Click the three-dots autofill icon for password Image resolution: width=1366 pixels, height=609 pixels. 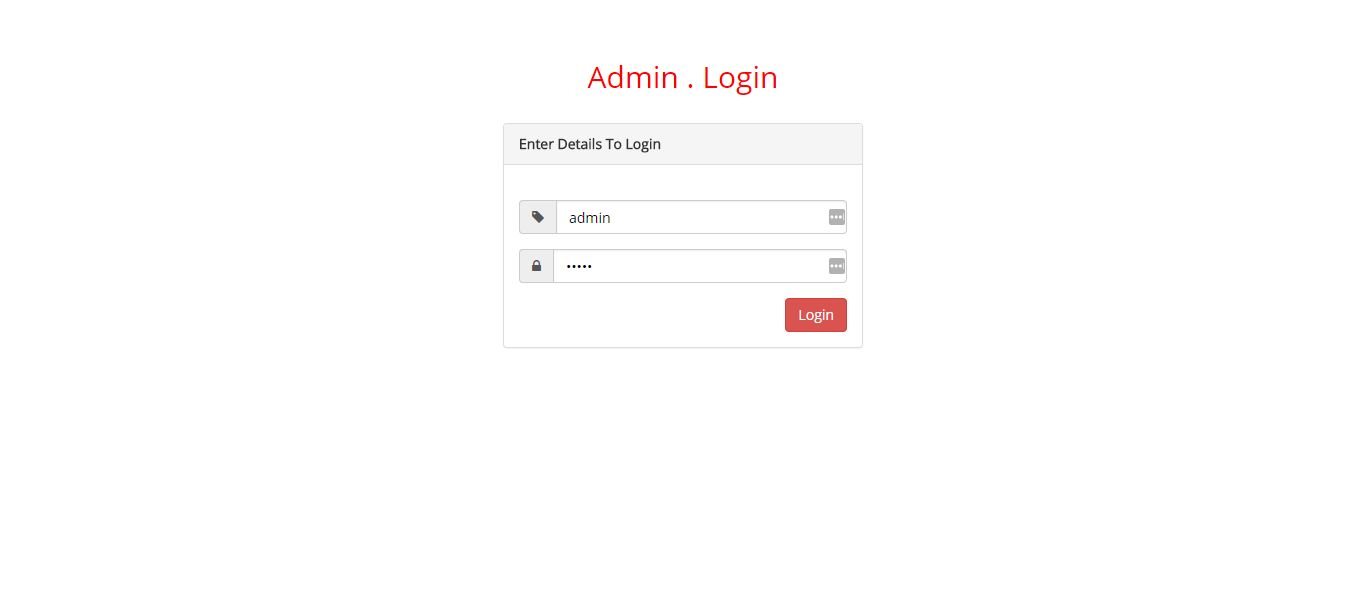(837, 266)
